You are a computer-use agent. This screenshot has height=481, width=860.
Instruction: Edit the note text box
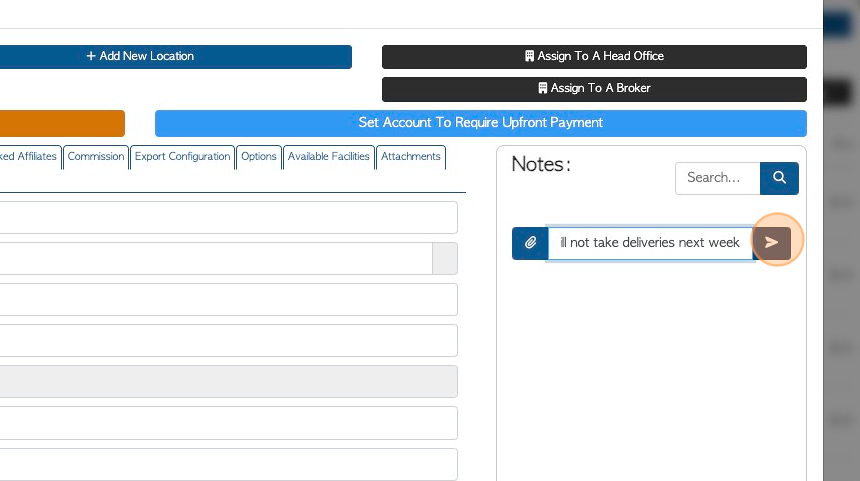[x=650, y=243]
